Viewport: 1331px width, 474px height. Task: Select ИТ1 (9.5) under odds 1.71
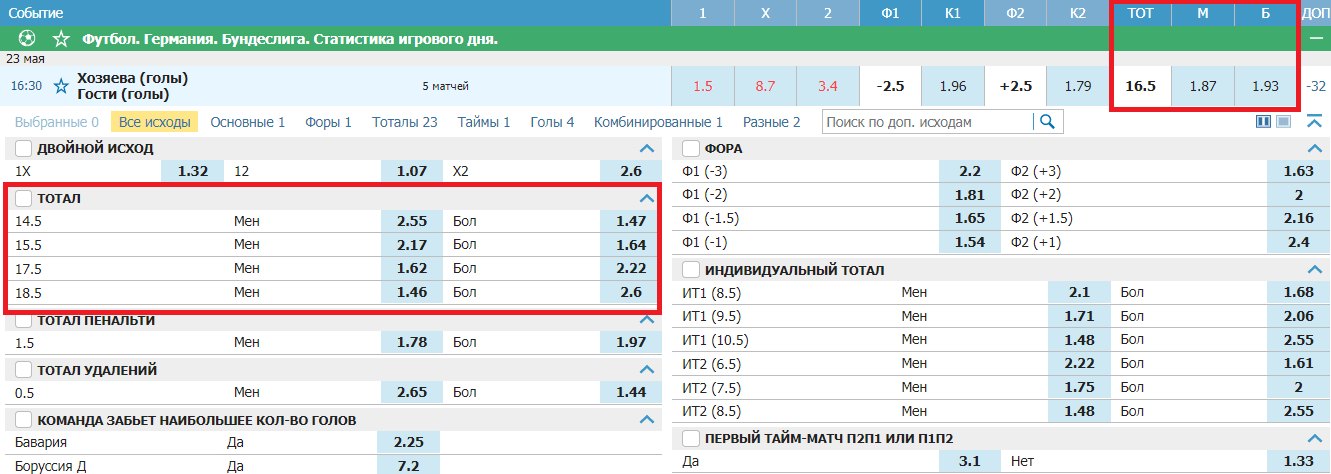coord(1080,316)
